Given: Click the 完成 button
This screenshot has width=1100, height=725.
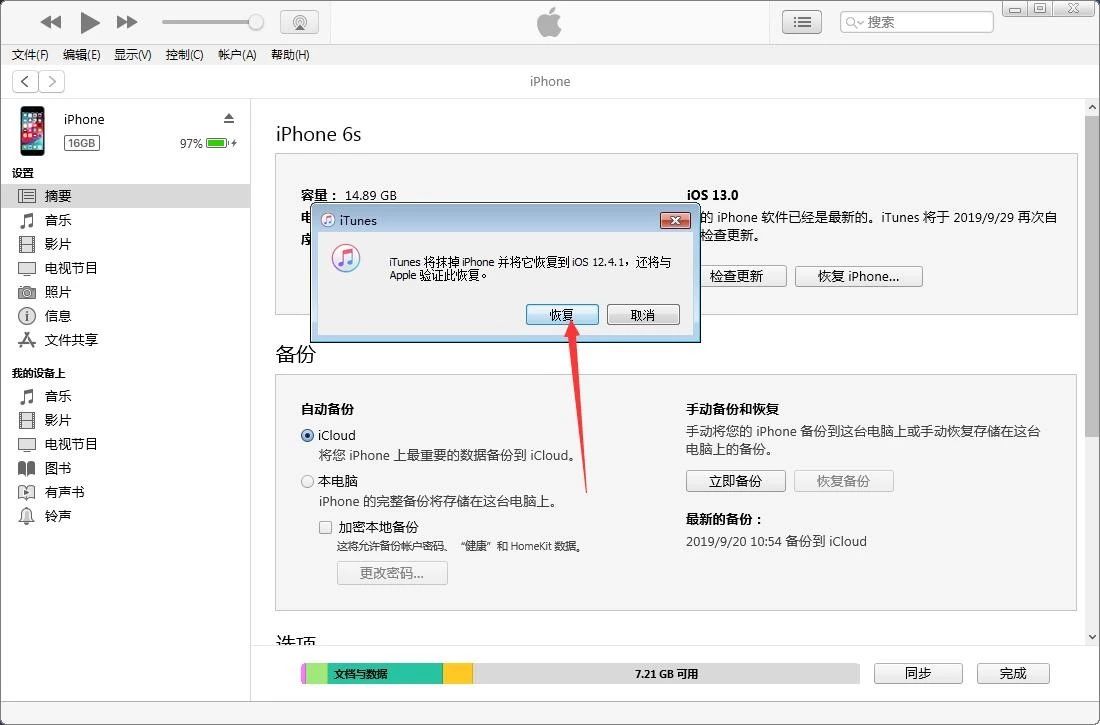Looking at the screenshot, I should pyautogui.click(x=1013, y=674).
